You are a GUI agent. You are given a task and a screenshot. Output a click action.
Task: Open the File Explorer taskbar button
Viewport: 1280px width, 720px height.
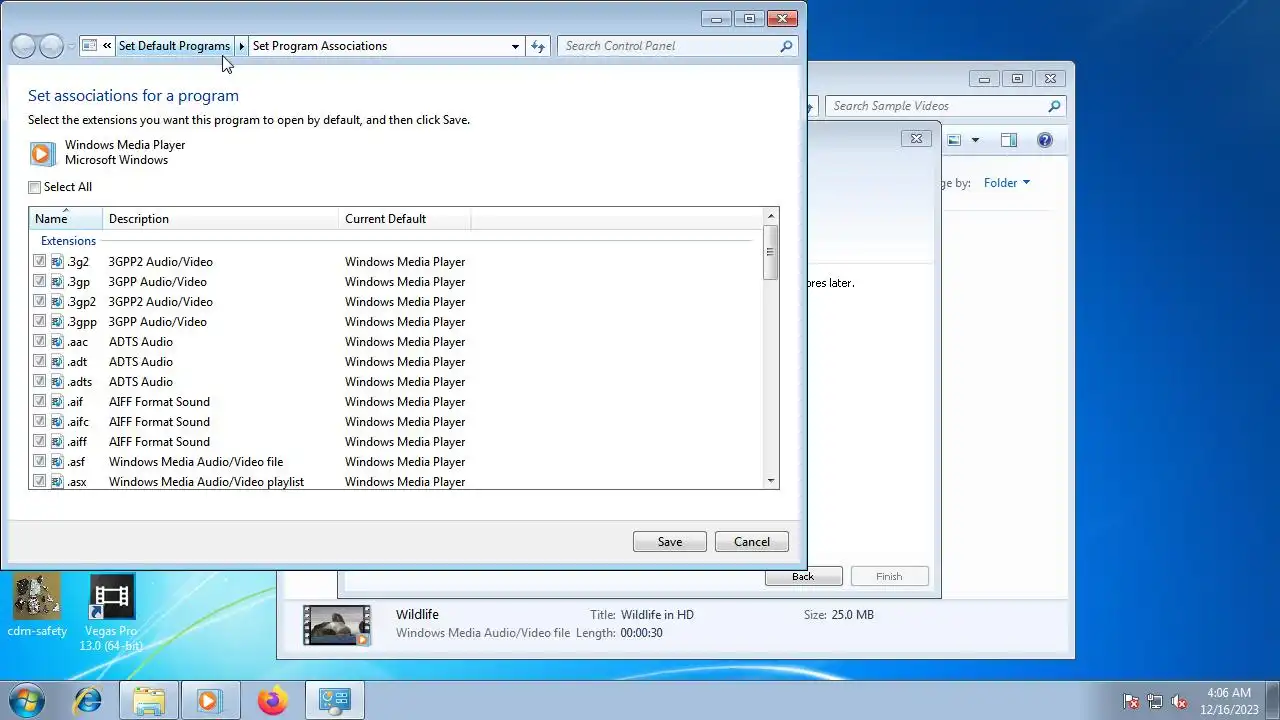[149, 700]
